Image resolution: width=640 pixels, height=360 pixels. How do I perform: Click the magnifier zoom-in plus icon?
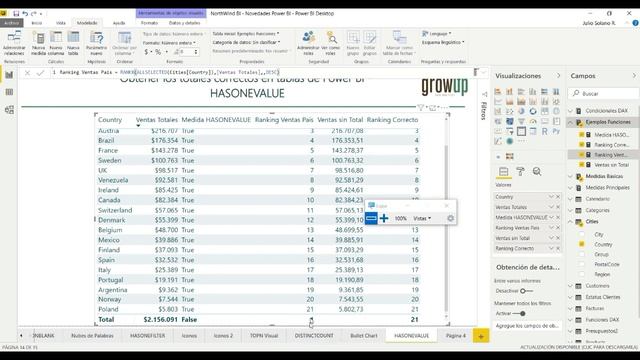pos(384,218)
